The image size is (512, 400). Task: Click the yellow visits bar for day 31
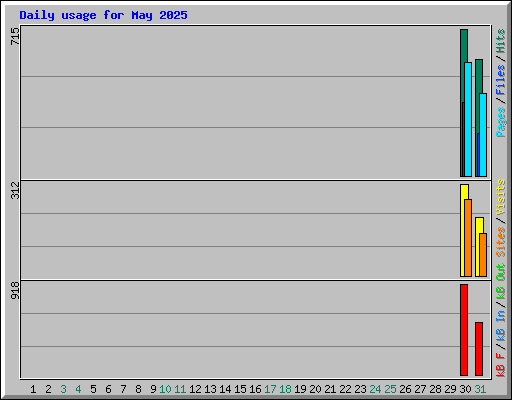click(x=478, y=247)
